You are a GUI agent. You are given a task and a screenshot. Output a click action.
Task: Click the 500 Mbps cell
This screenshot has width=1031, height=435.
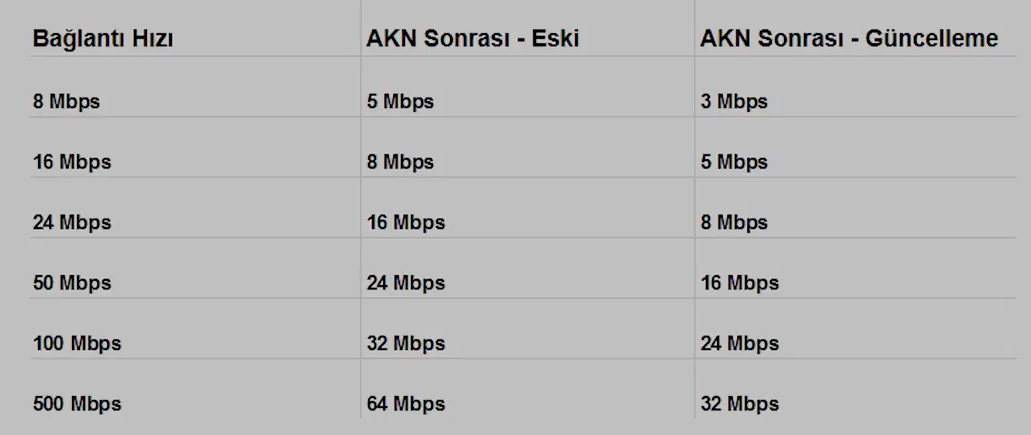[77, 404]
